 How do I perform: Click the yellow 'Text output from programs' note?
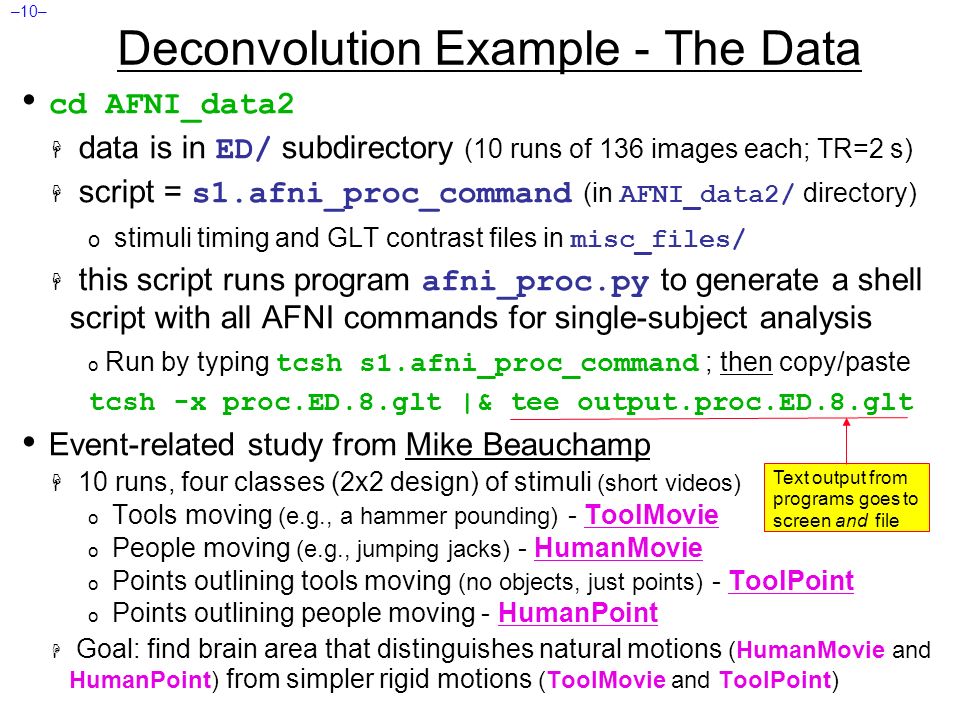pos(847,498)
